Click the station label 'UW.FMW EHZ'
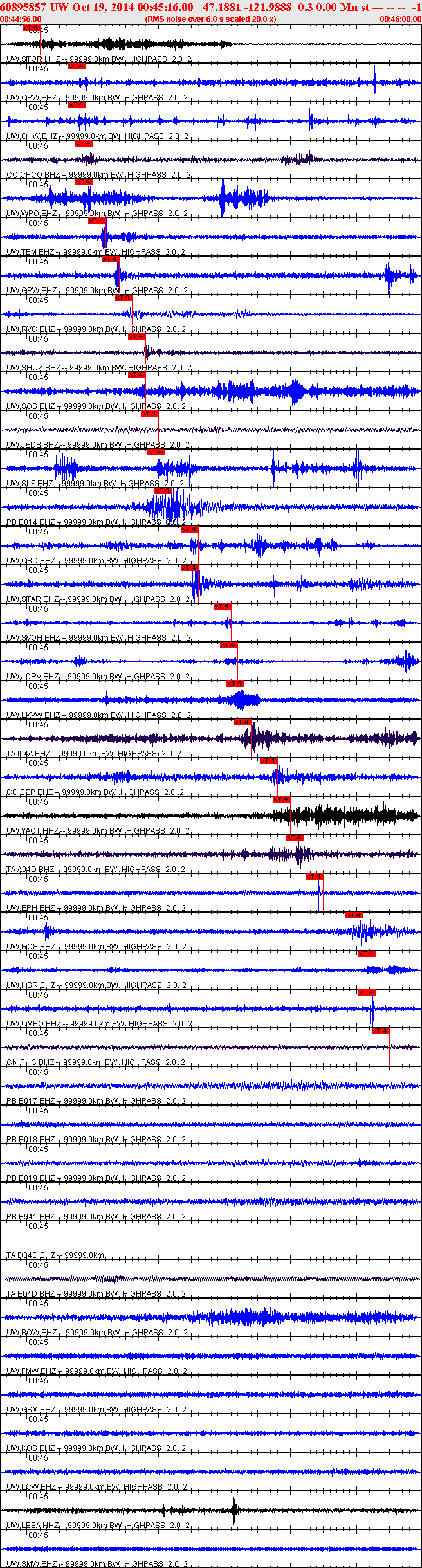 tap(32, 1371)
